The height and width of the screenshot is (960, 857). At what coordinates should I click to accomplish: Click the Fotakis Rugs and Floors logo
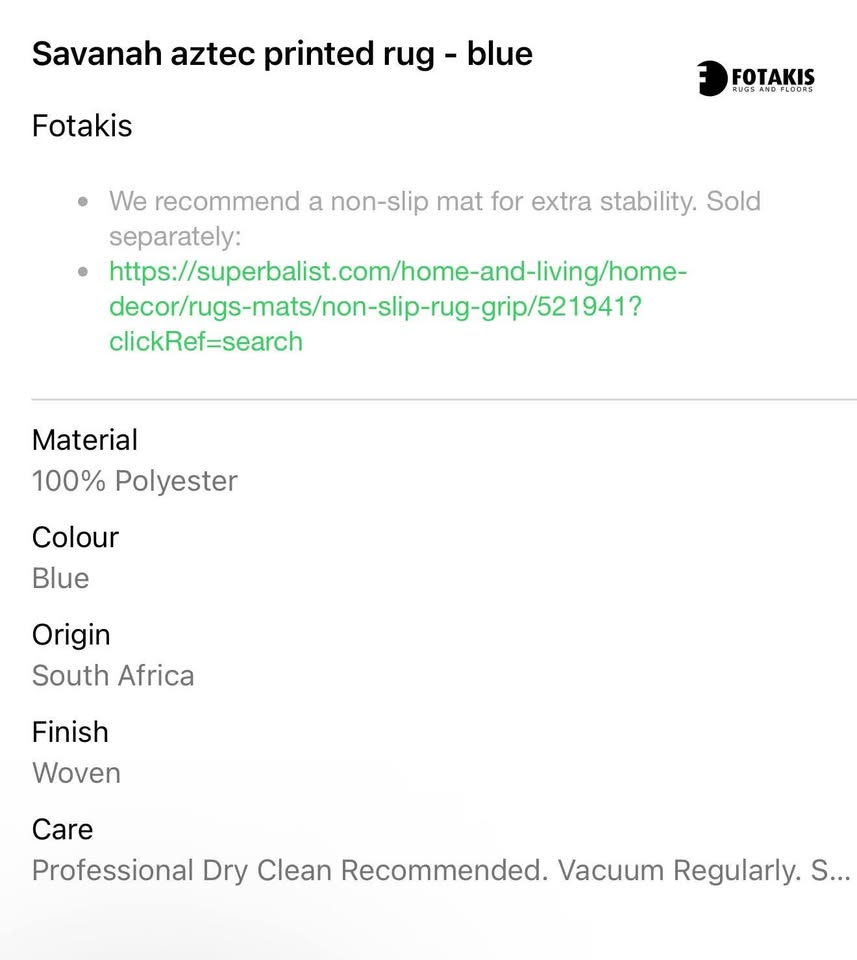pos(756,78)
